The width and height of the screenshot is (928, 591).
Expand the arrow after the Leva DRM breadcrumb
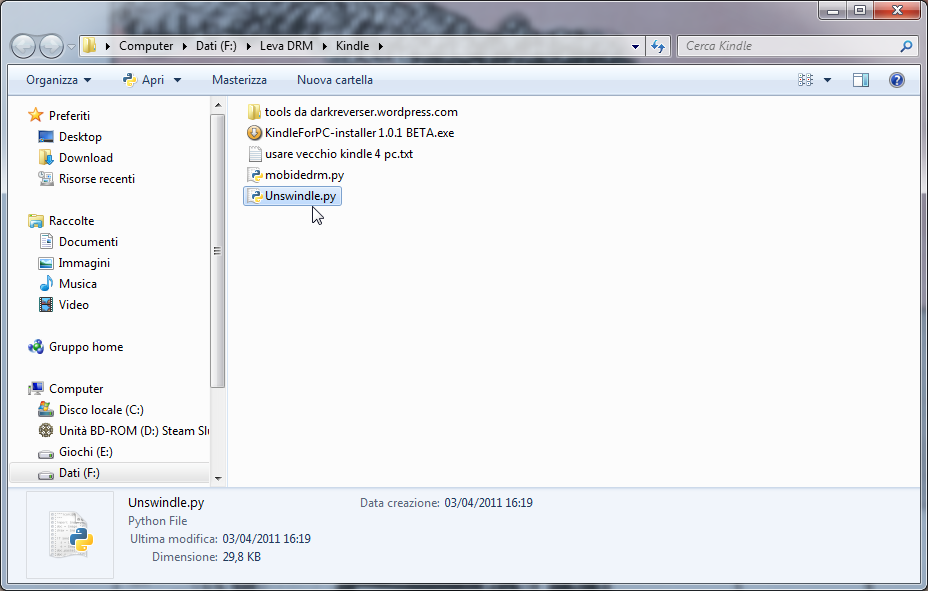(x=324, y=46)
